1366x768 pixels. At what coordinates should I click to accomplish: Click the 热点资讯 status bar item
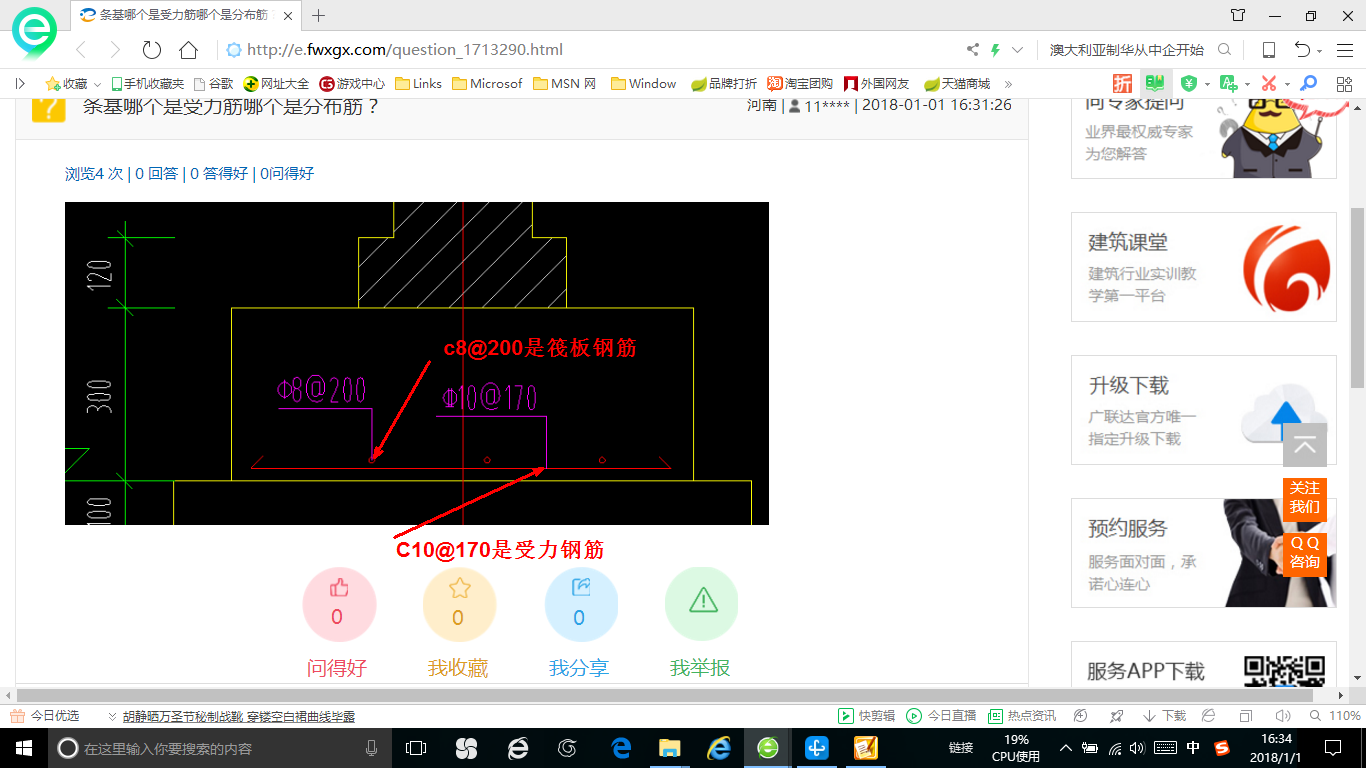pos(1022,716)
